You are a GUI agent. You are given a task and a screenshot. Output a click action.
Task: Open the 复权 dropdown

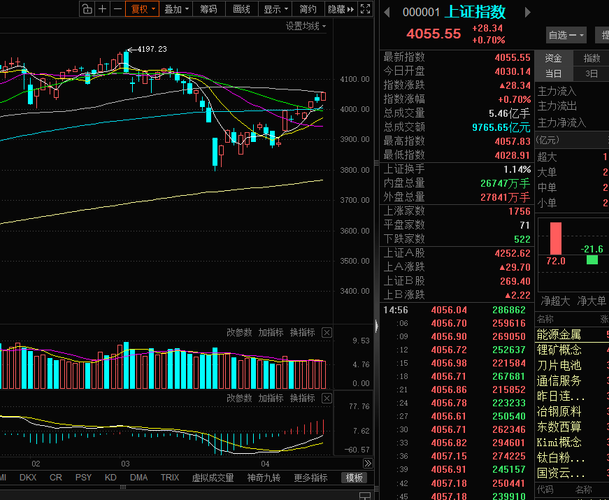143,9
